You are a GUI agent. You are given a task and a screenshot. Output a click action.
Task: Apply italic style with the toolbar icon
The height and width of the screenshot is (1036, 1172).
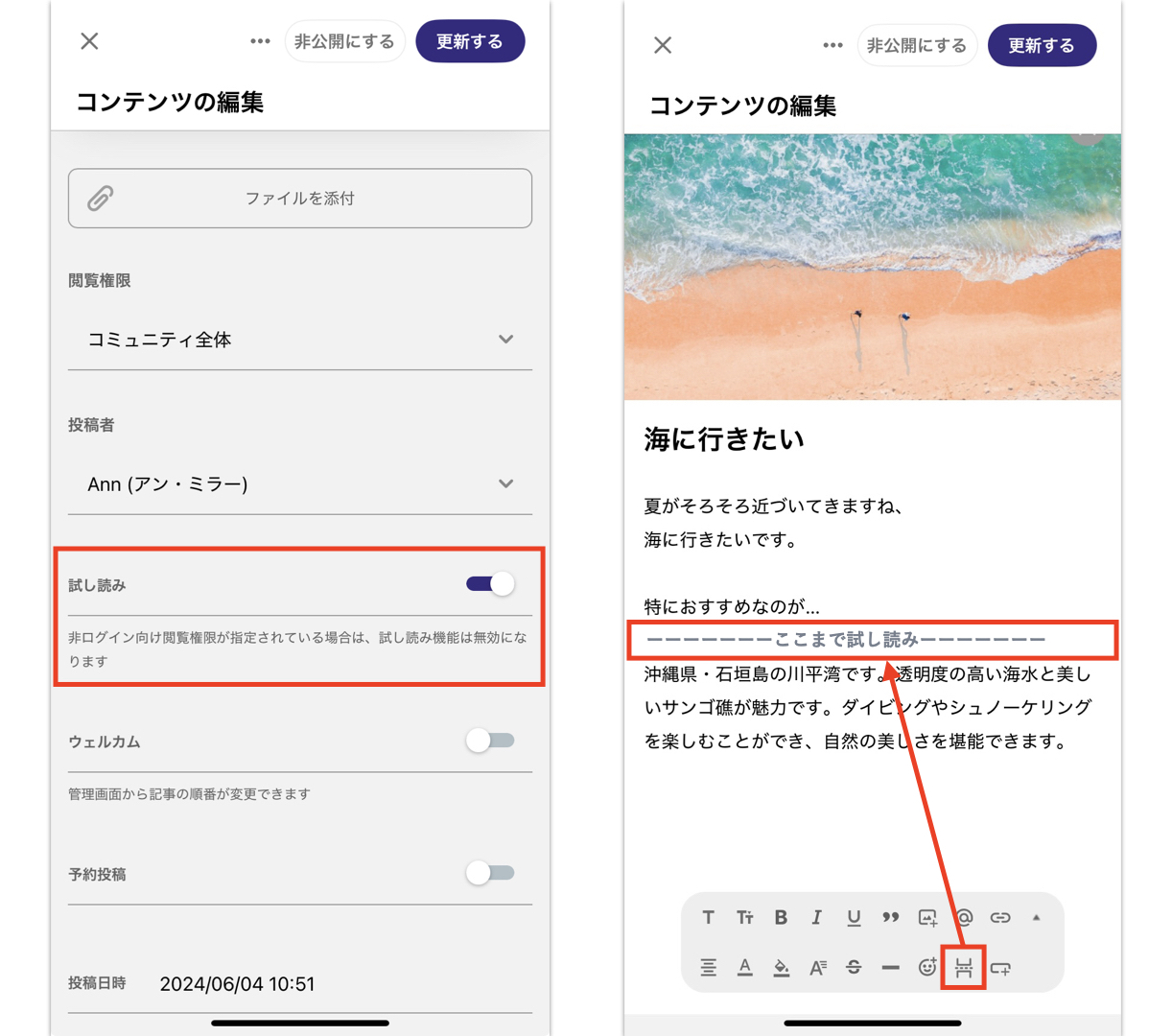[816, 918]
